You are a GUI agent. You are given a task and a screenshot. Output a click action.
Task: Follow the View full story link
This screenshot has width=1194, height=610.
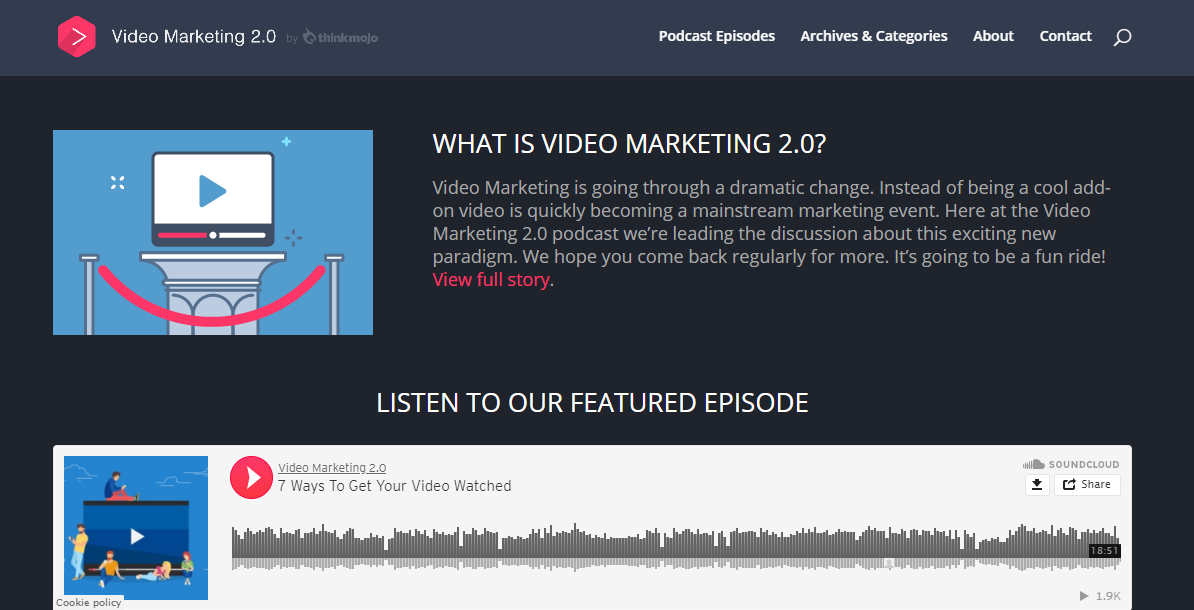click(490, 279)
